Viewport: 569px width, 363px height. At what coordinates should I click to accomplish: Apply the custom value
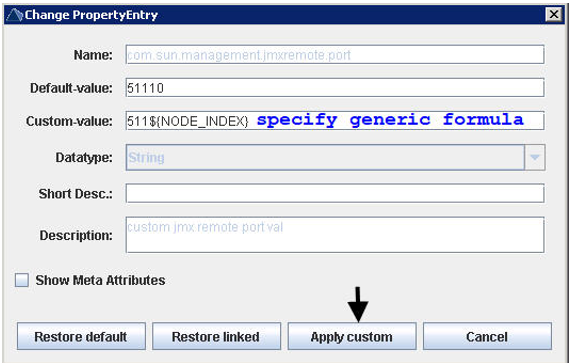[352, 337]
